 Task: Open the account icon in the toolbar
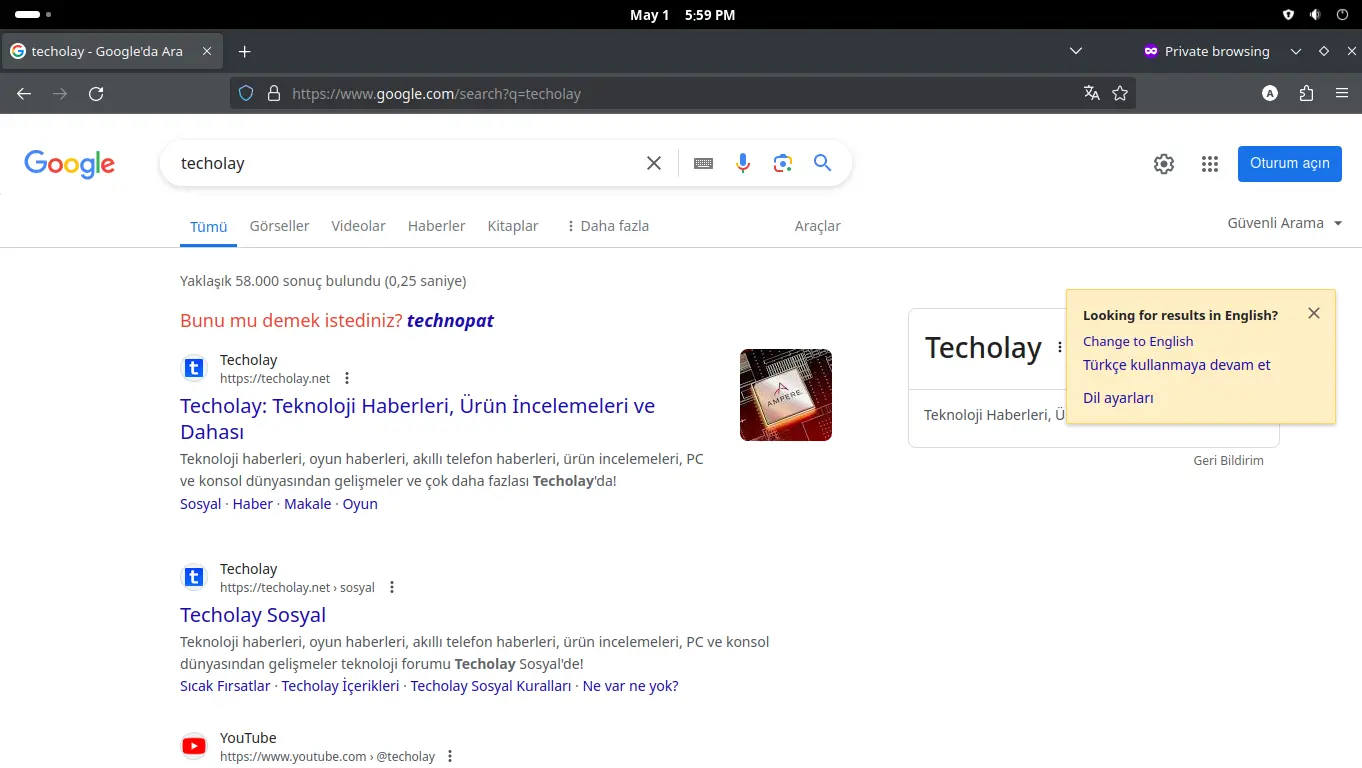coord(1270,93)
